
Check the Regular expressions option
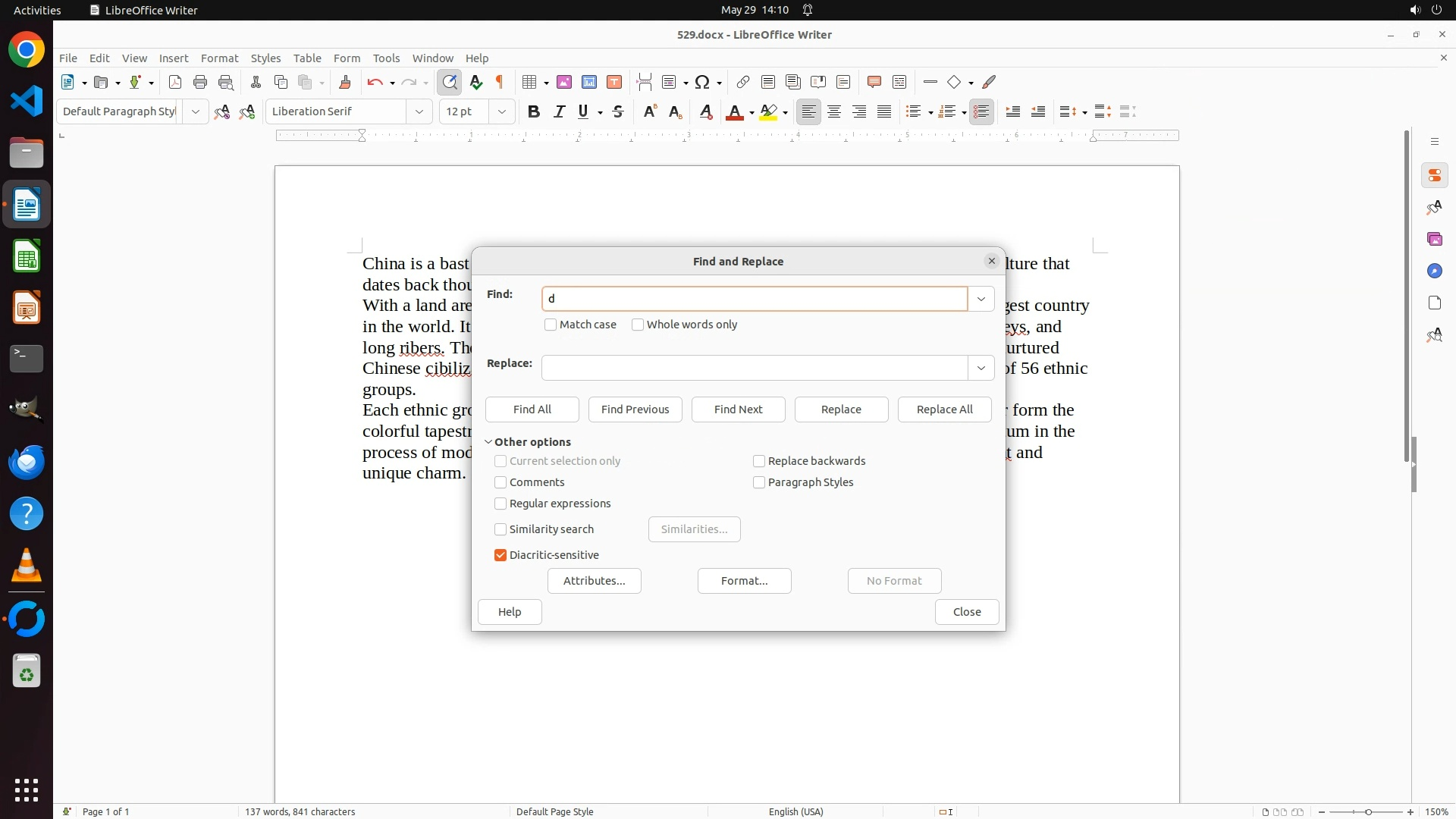pyautogui.click(x=500, y=504)
